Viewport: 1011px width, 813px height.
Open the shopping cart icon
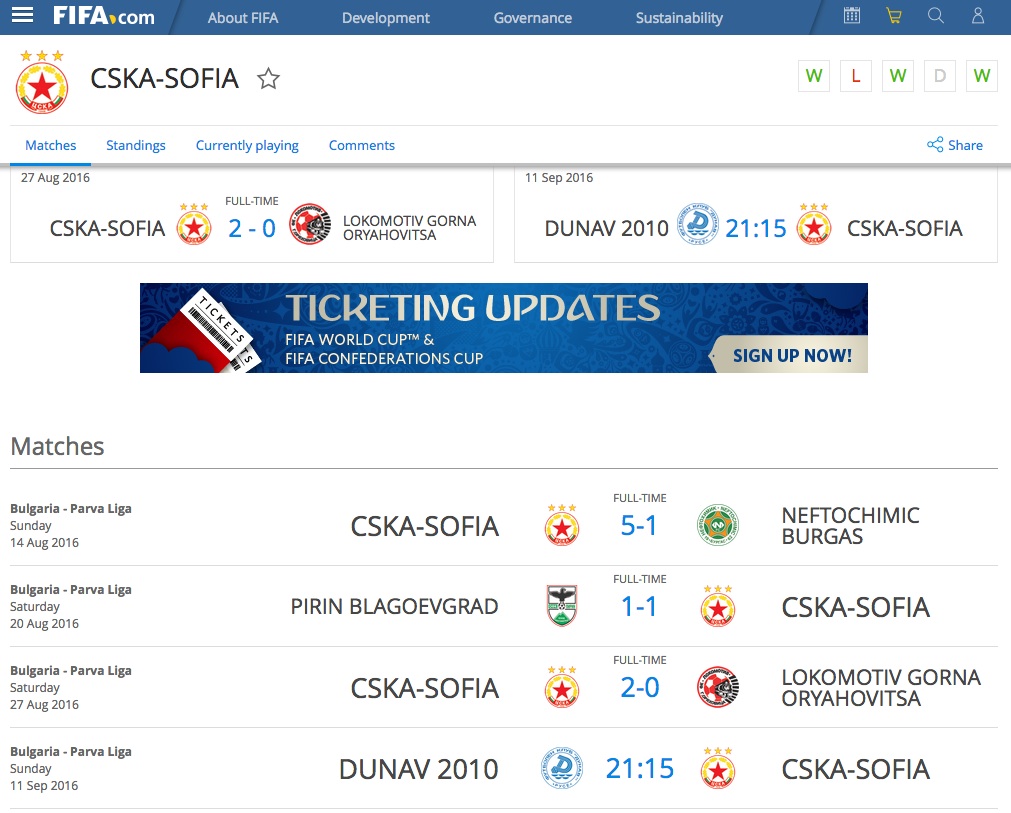tap(894, 15)
